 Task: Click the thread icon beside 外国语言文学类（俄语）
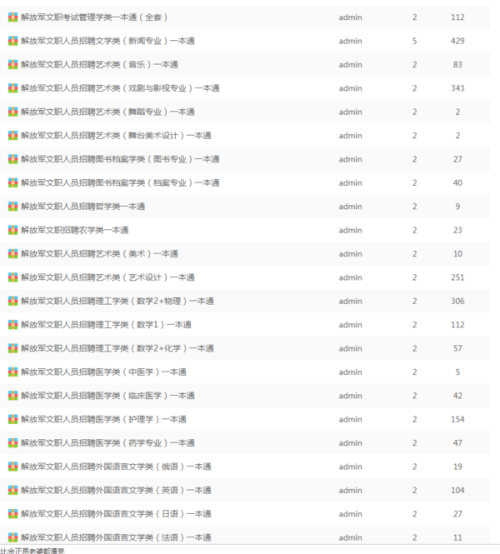point(13,466)
